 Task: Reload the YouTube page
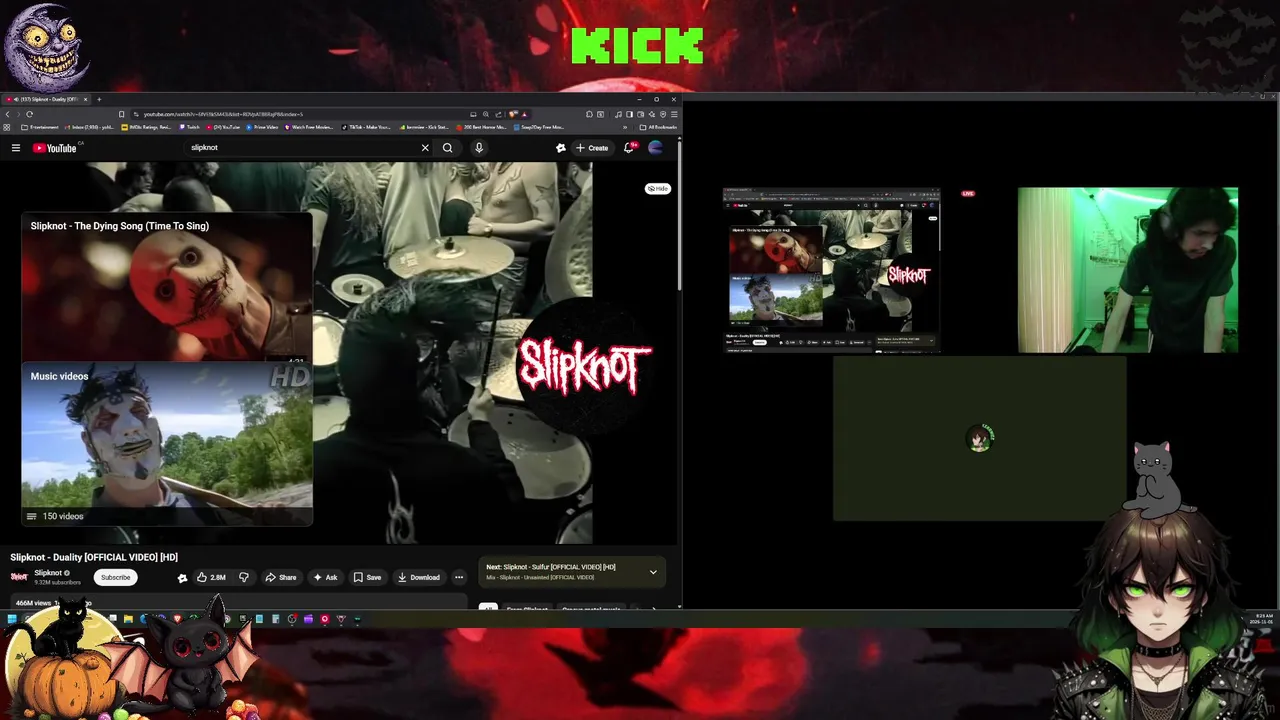(x=29, y=114)
